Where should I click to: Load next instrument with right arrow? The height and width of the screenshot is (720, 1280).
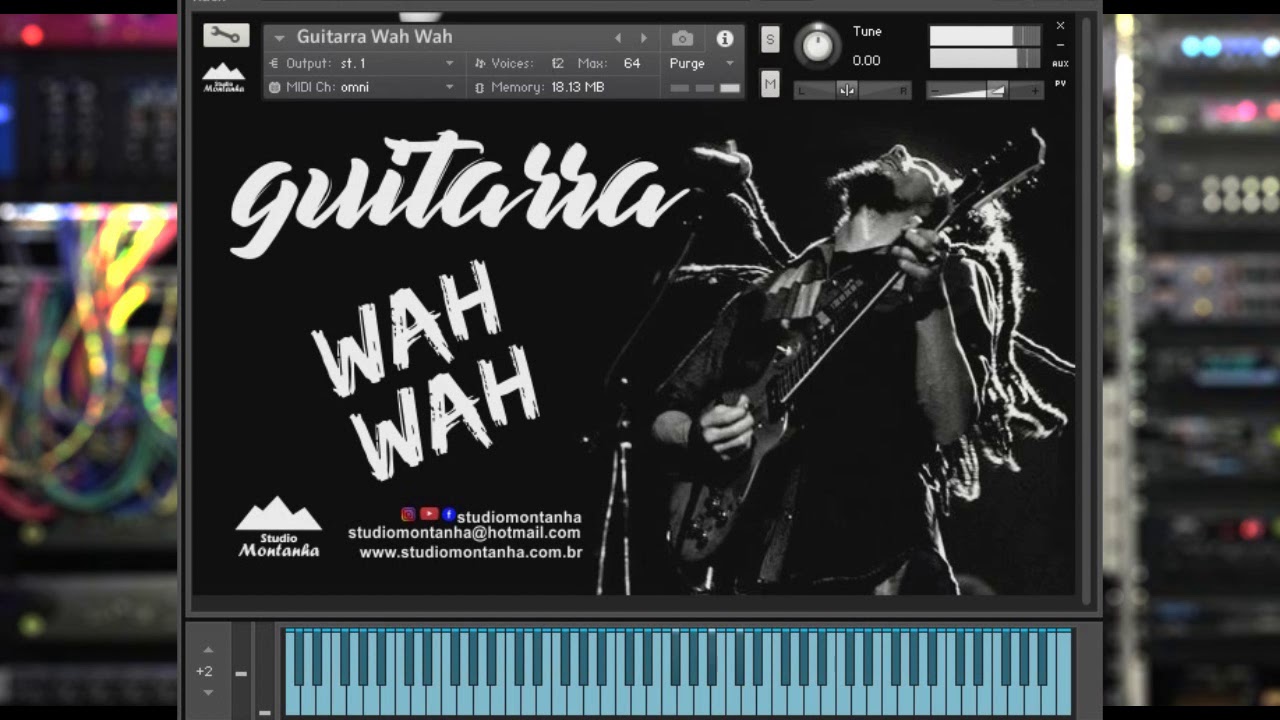click(x=643, y=38)
